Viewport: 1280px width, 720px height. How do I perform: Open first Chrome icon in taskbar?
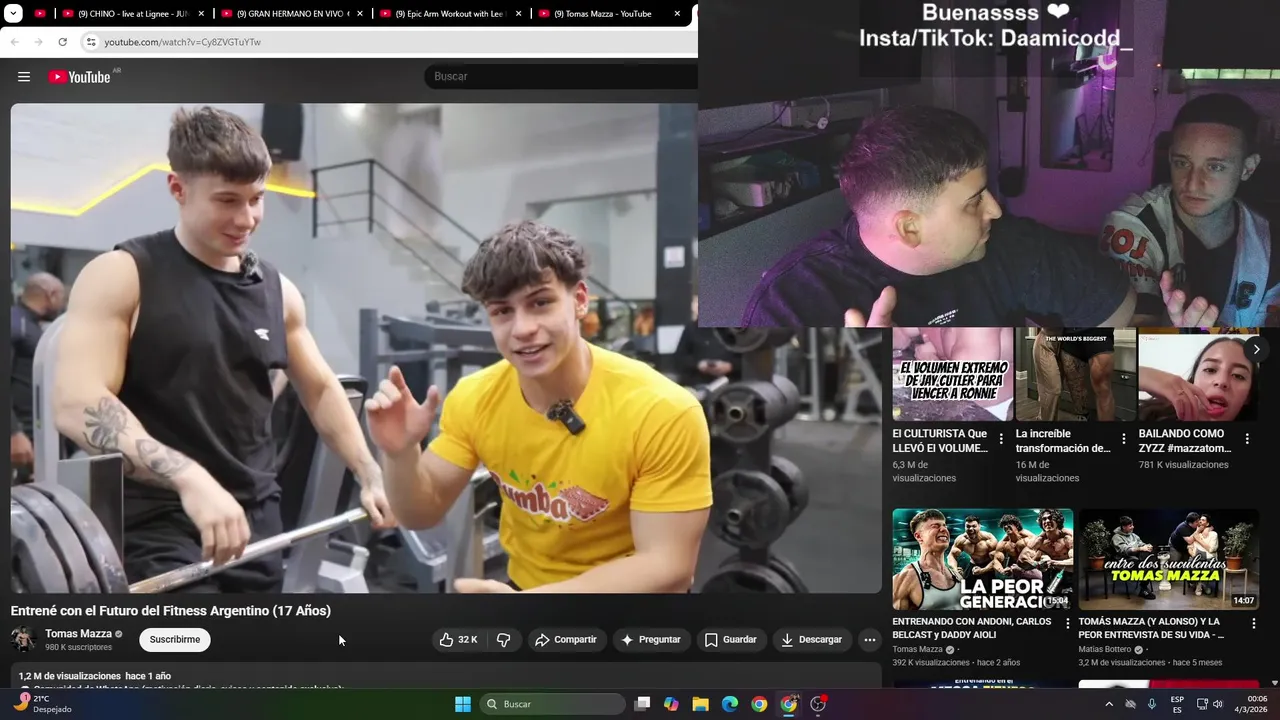759,704
